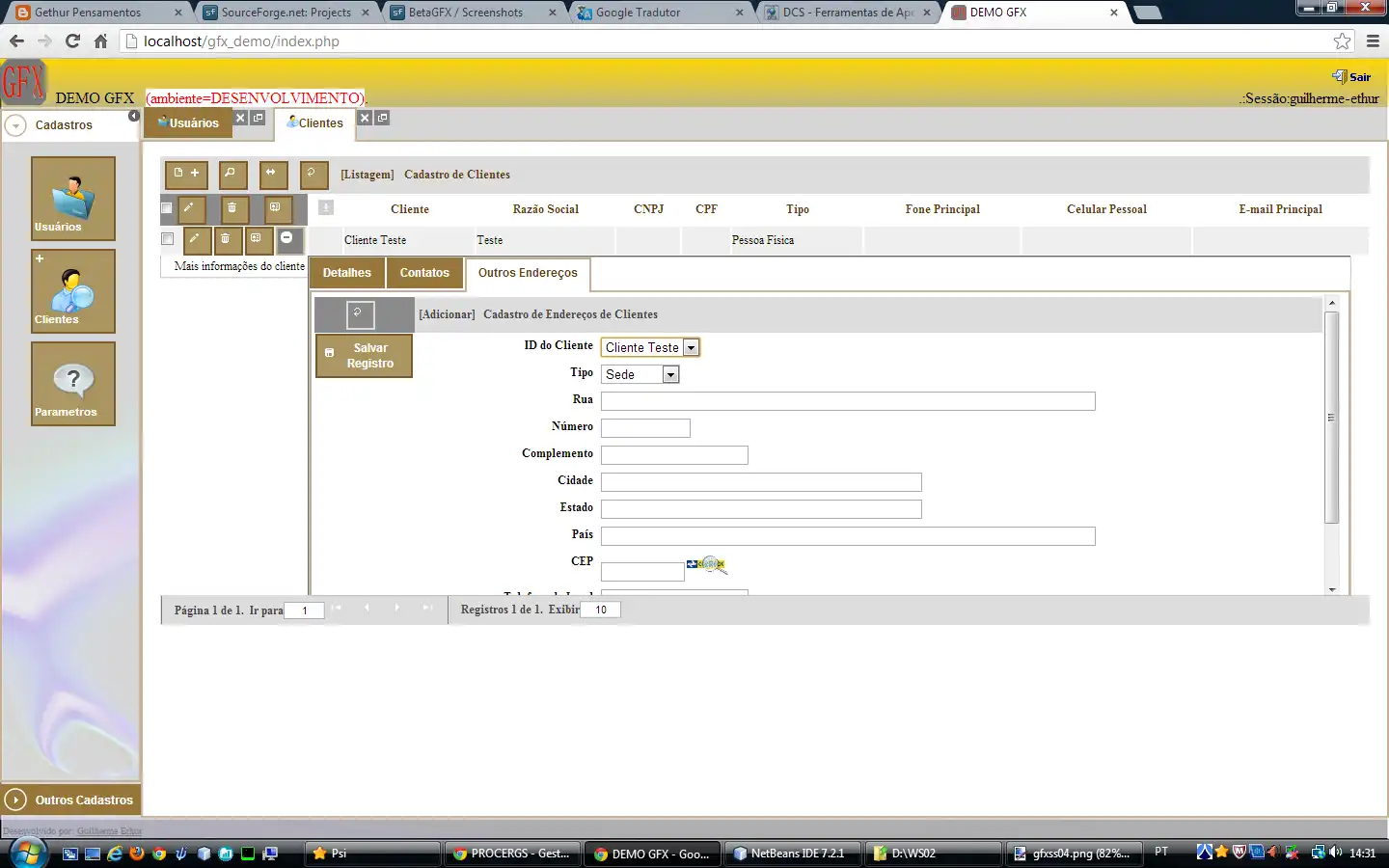Click the trash delete icon in header row
Image resolution: width=1389 pixels, height=868 pixels.
pyautogui.click(x=233, y=209)
